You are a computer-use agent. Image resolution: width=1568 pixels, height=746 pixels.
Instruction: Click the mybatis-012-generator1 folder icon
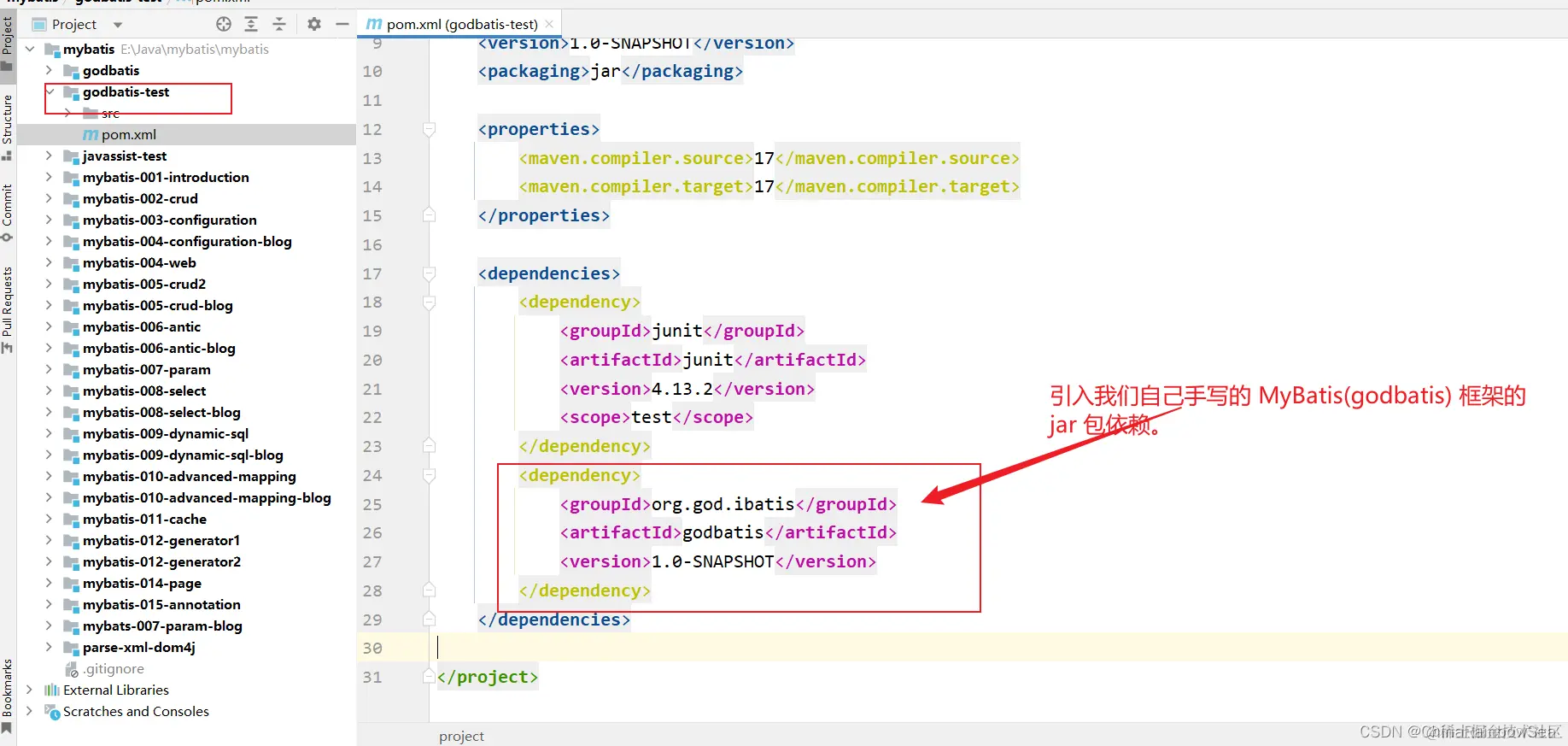(x=71, y=540)
